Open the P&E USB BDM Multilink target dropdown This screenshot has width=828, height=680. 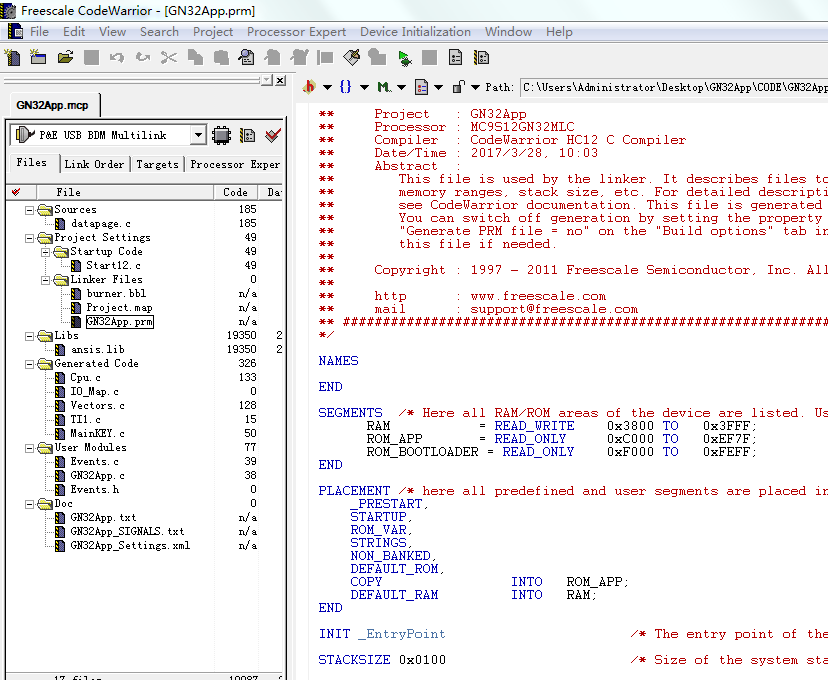[197, 135]
